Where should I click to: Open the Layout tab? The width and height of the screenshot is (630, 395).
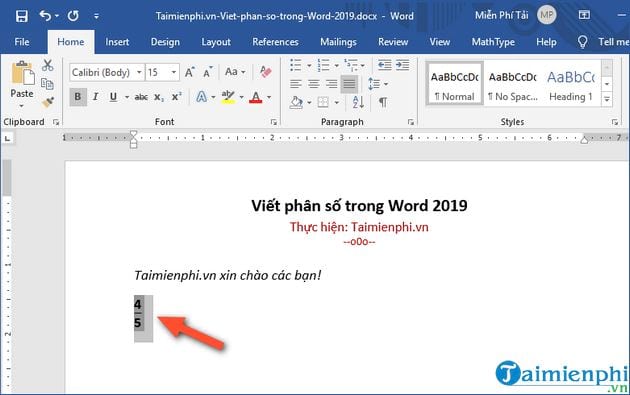(x=216, y=42)
